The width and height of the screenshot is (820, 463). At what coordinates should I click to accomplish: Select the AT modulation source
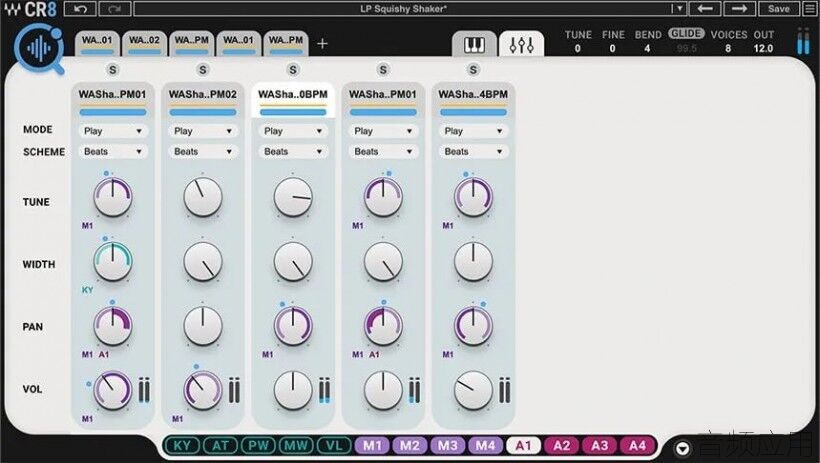coord(220,446)
